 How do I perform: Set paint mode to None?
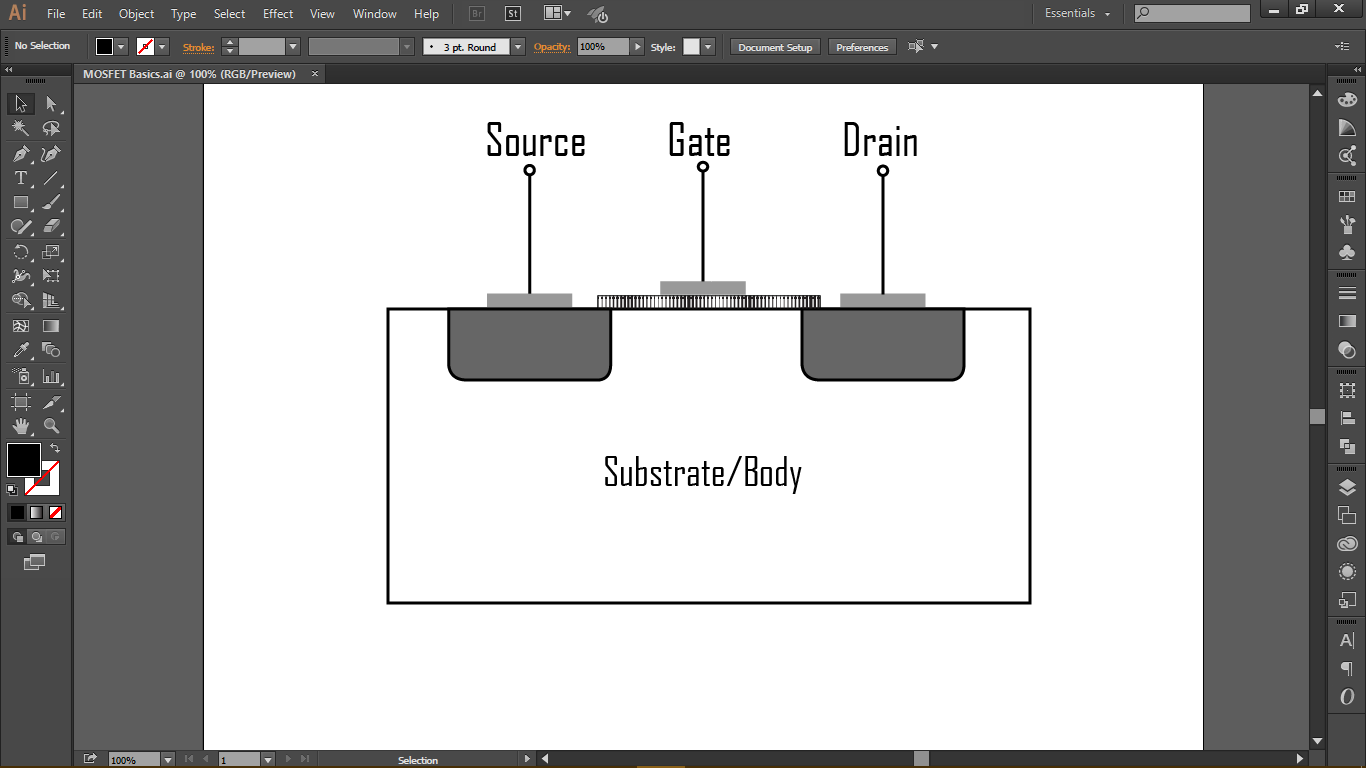[56, 512]
